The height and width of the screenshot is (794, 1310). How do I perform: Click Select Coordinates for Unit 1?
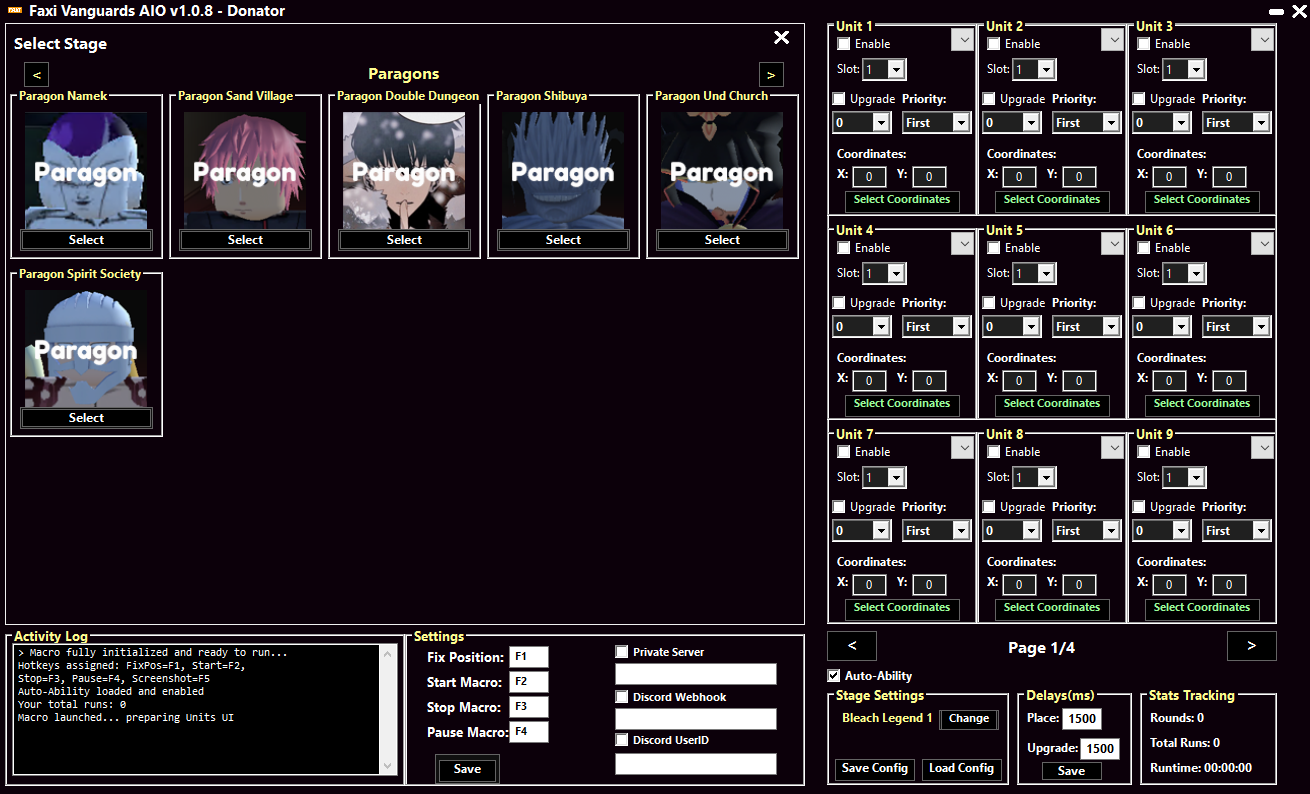(902, 200)
